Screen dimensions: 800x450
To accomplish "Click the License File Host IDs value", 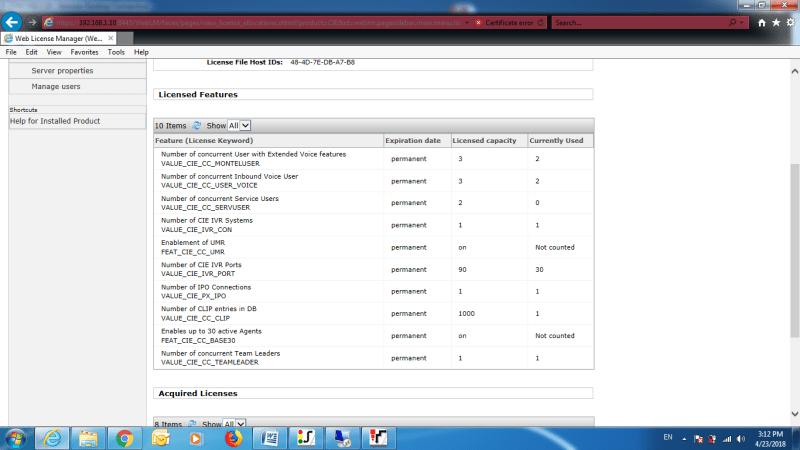I will pos(322,62).
